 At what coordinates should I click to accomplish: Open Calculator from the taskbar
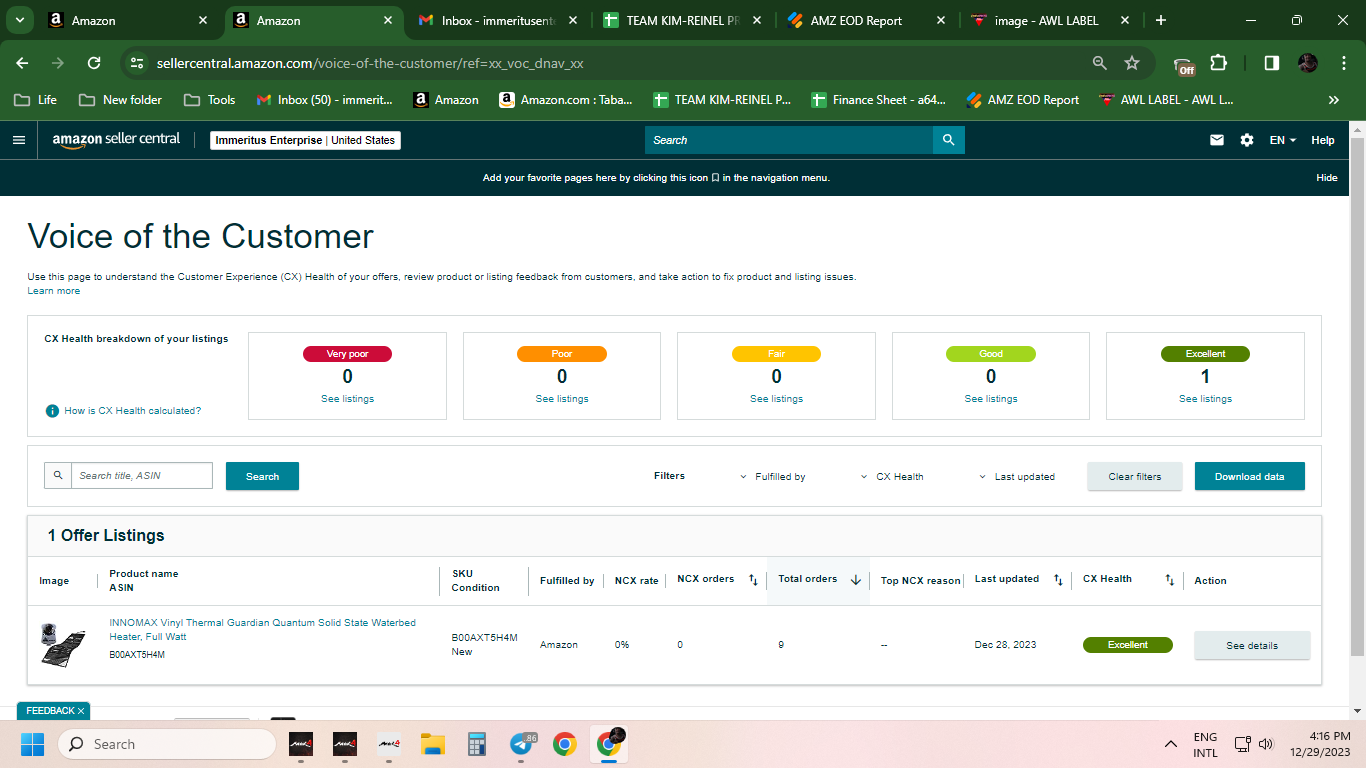click(x=476, y=744)
